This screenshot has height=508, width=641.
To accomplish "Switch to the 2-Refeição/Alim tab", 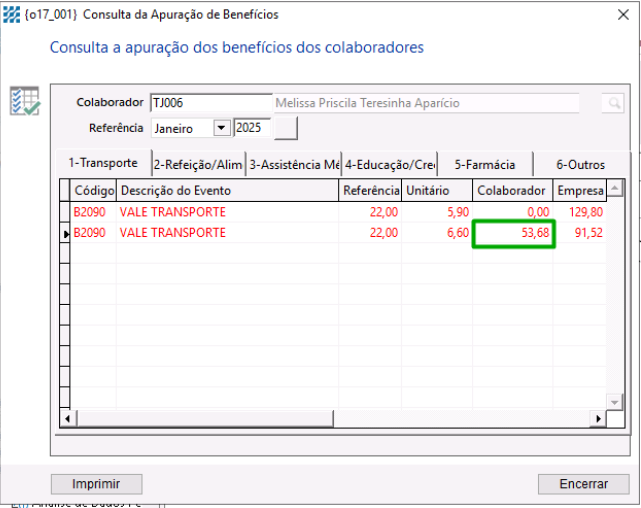I will 197,164.
